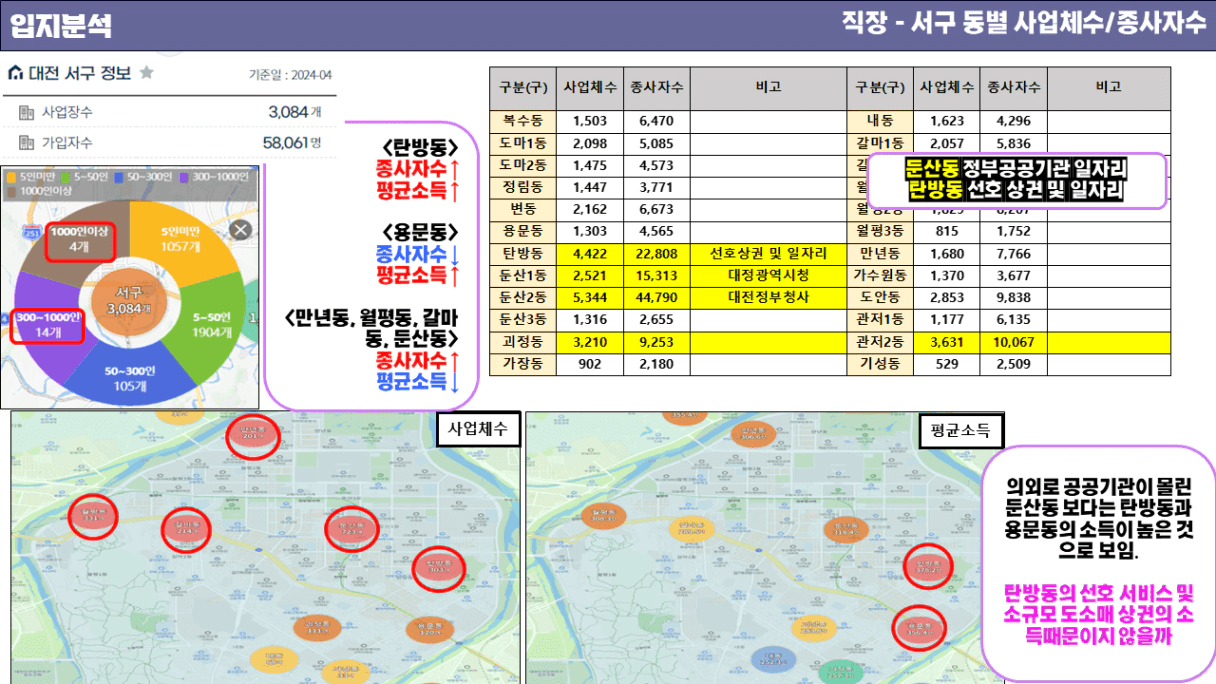Image resolution: width=1216 pixels, height=684 pixels.
Task: Select the 사업체수 map label box
Action: point(477,430)
